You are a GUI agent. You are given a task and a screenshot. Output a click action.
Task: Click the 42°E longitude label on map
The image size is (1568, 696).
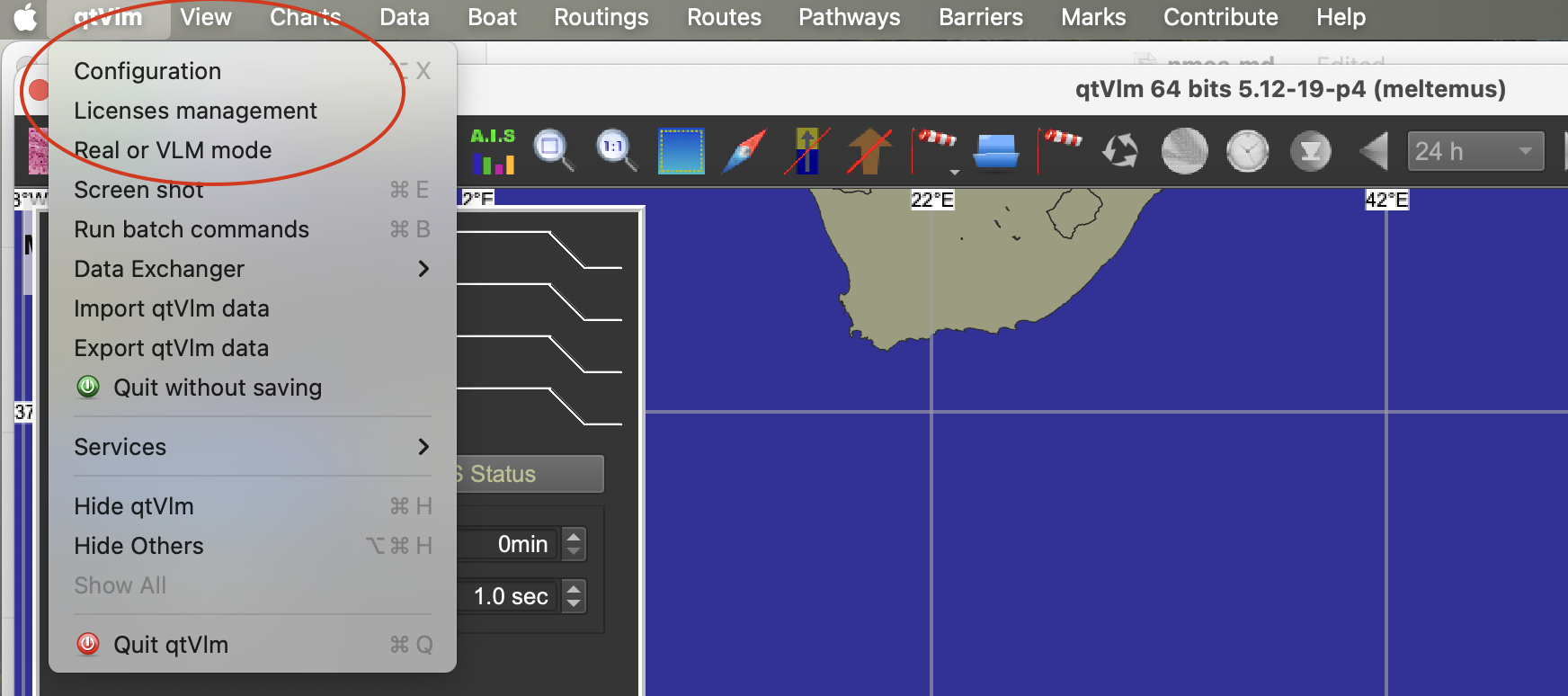(1386, 200)
